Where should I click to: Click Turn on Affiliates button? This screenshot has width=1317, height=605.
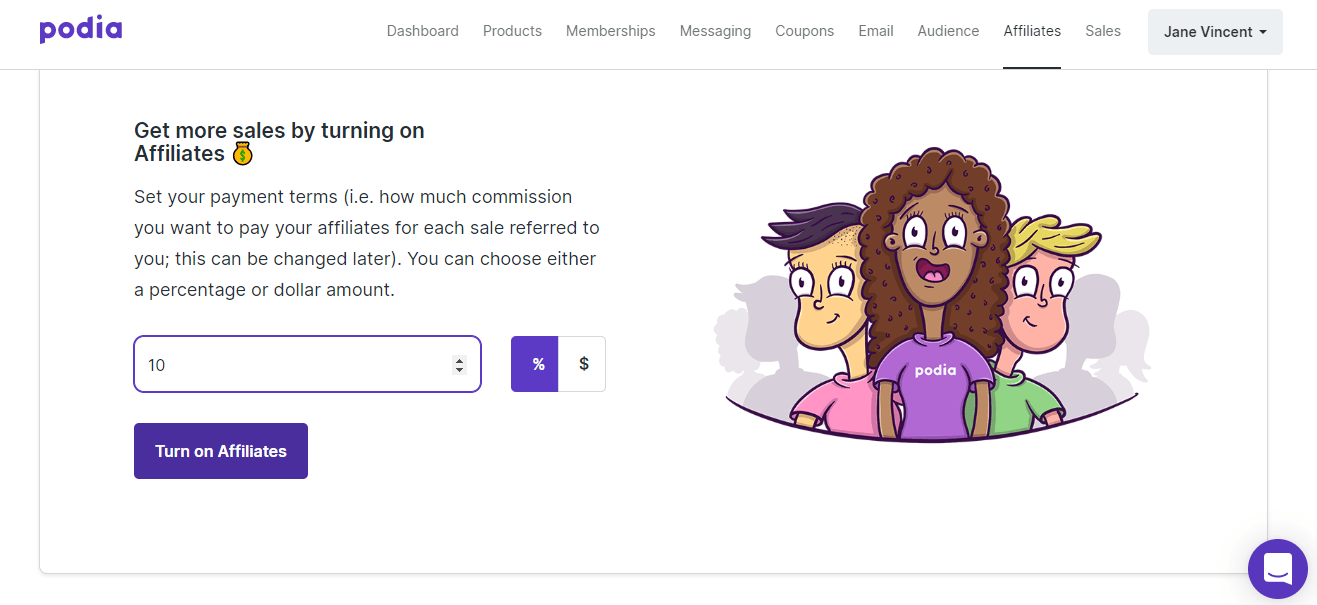221,451
